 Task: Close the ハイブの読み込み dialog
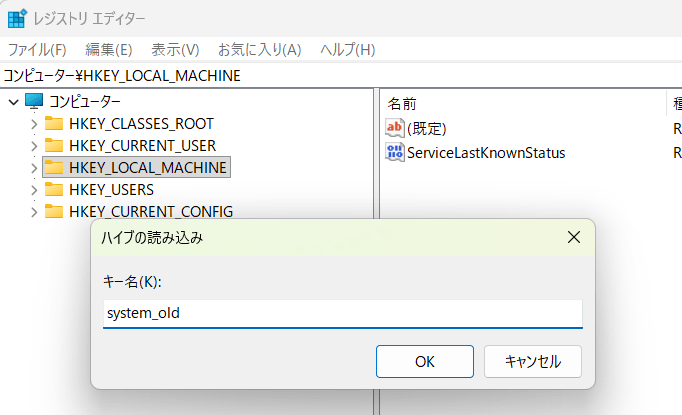pos(574,238)
